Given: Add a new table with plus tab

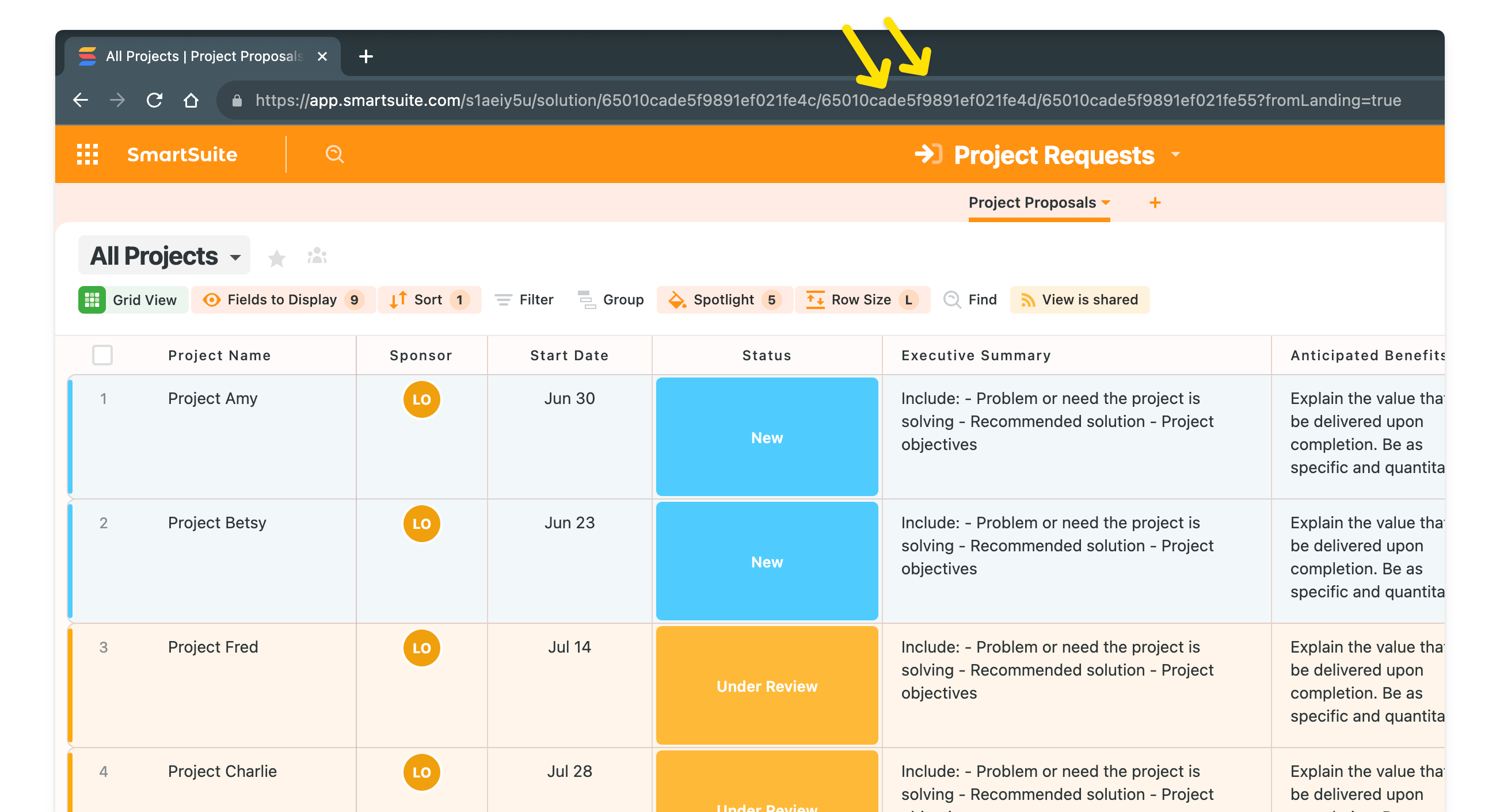Looking at the screenshot, I should [x=1155, y=203].
